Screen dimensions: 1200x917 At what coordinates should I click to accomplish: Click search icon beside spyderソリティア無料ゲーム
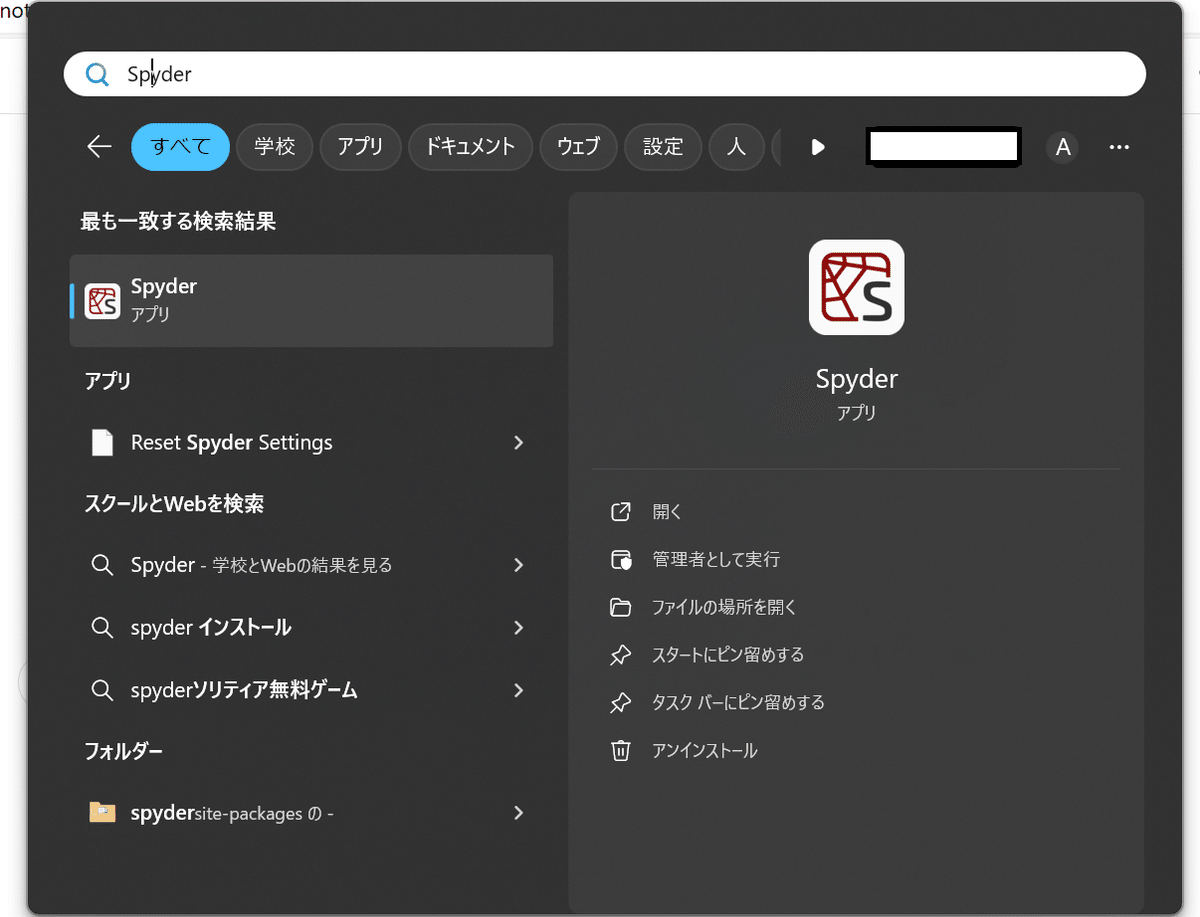pyautogui.click(x=102, y=690)
